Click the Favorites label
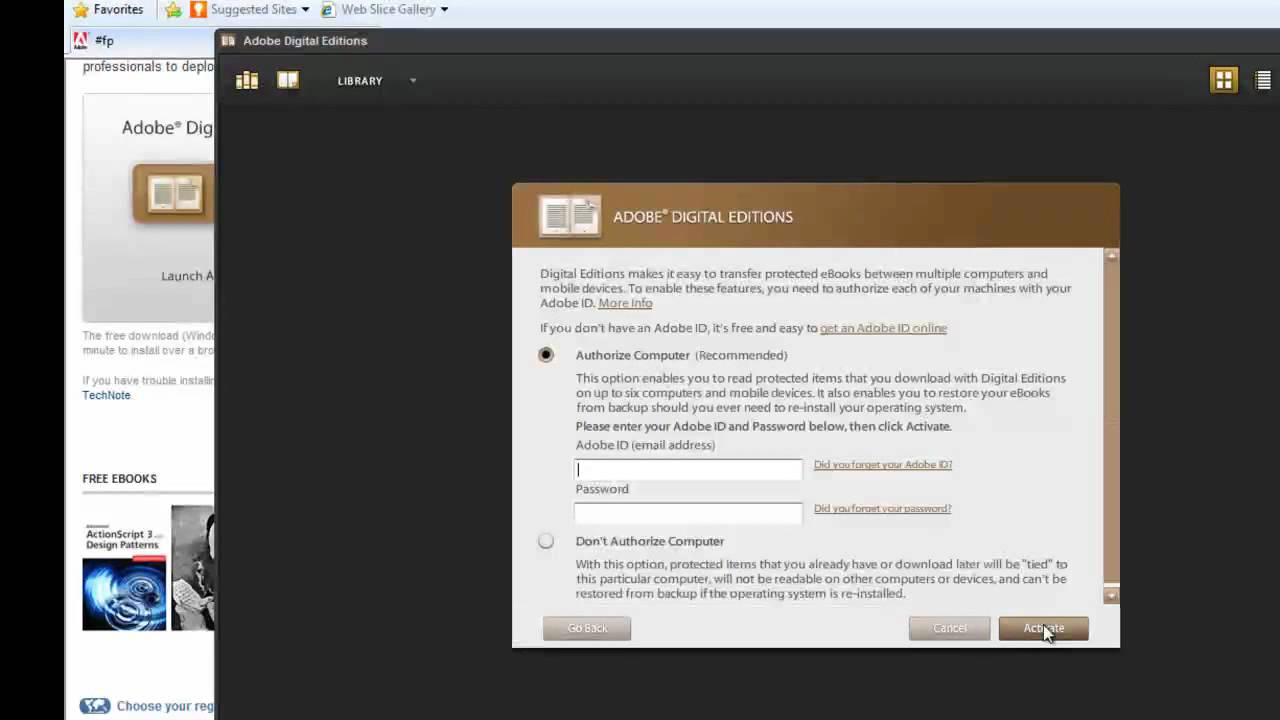 pyautogui.click(x=118, y=10)
